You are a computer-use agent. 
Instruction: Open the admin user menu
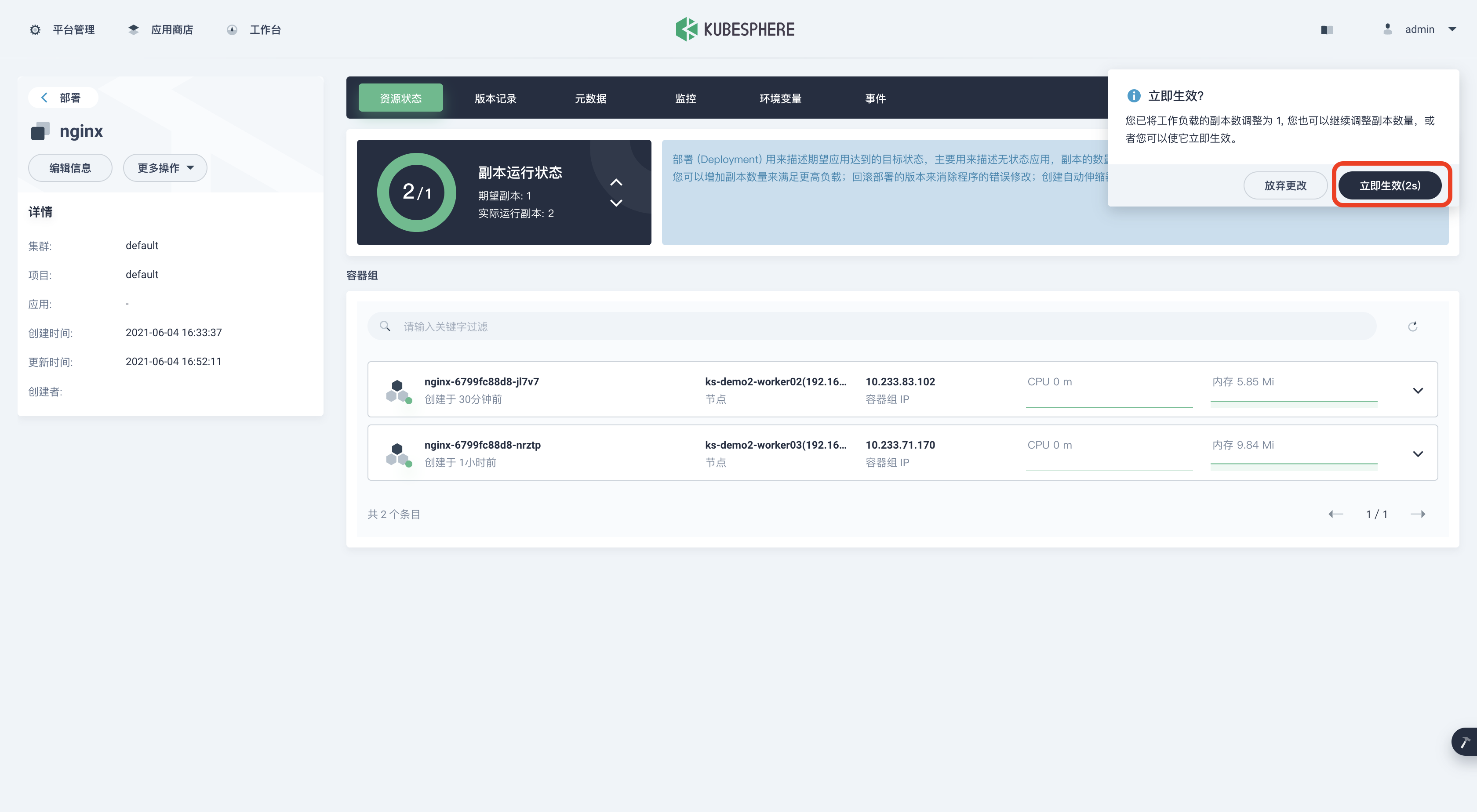1420,29
